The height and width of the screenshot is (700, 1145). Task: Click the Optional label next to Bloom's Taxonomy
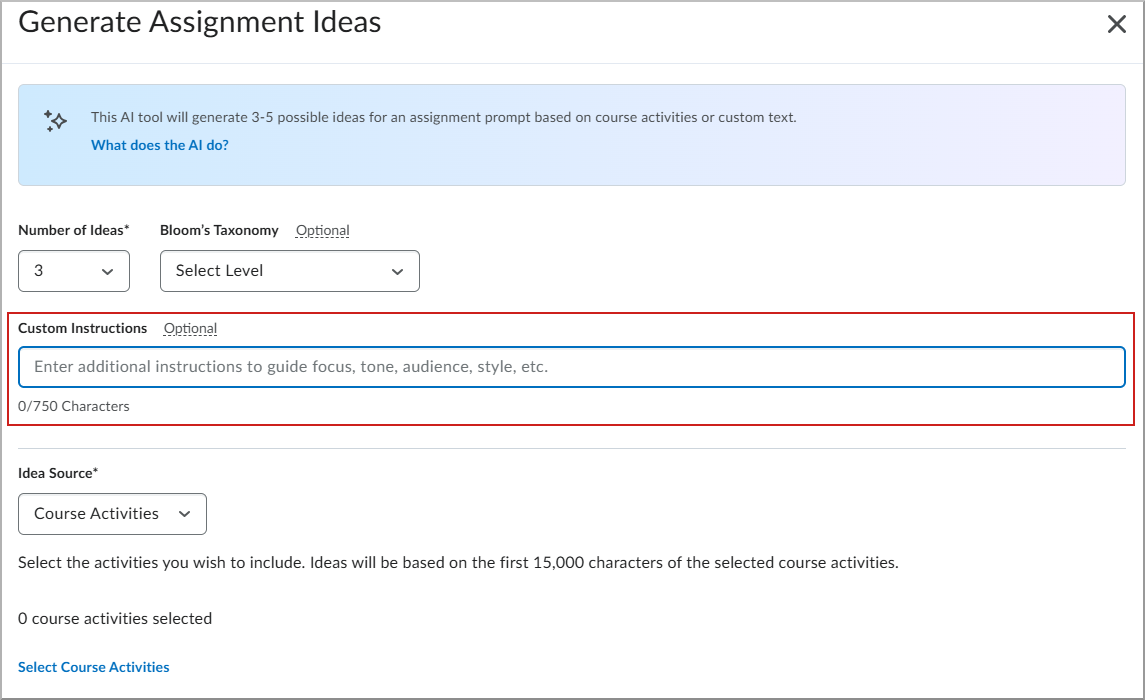pyautogui.click(x=322, y=230)
